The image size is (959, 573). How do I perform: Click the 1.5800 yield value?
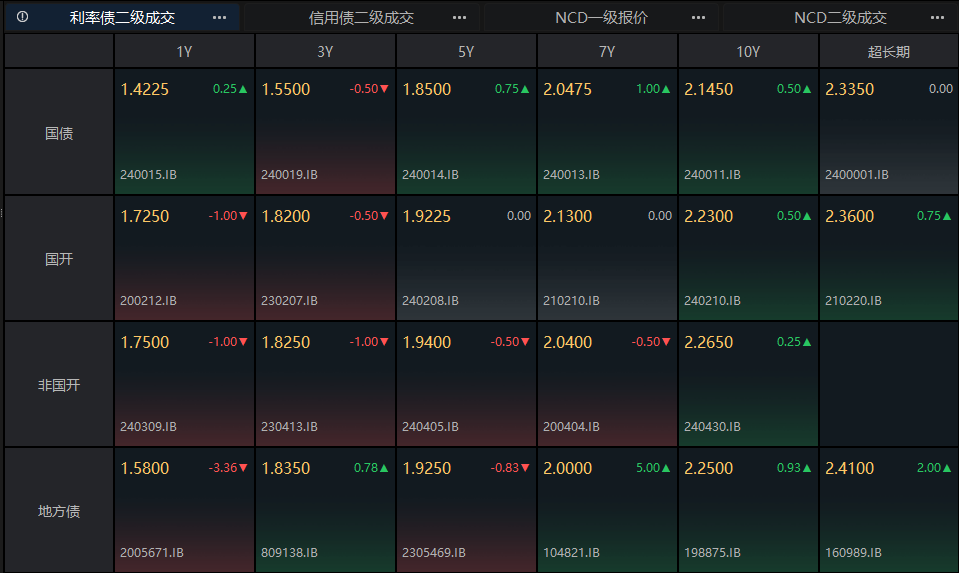coord(144,468)
